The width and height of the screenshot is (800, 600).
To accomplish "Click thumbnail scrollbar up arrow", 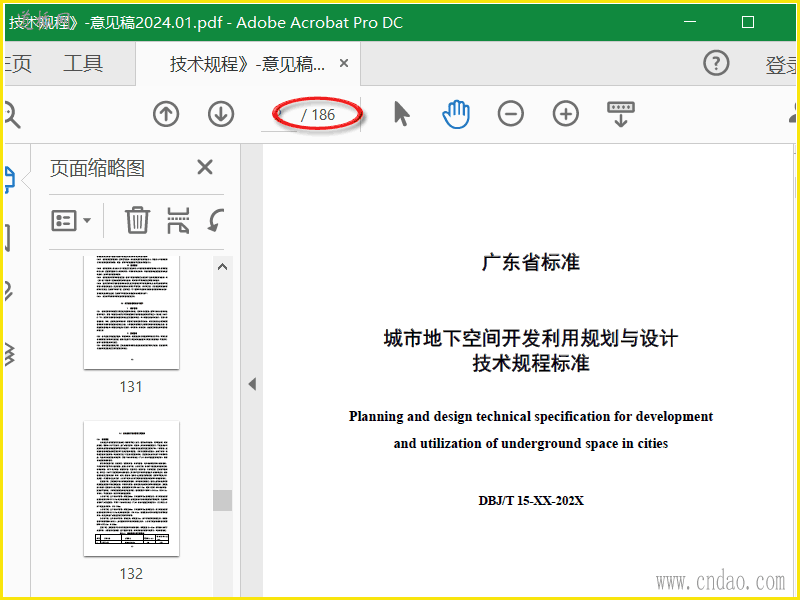I will [x=222, y=266].
